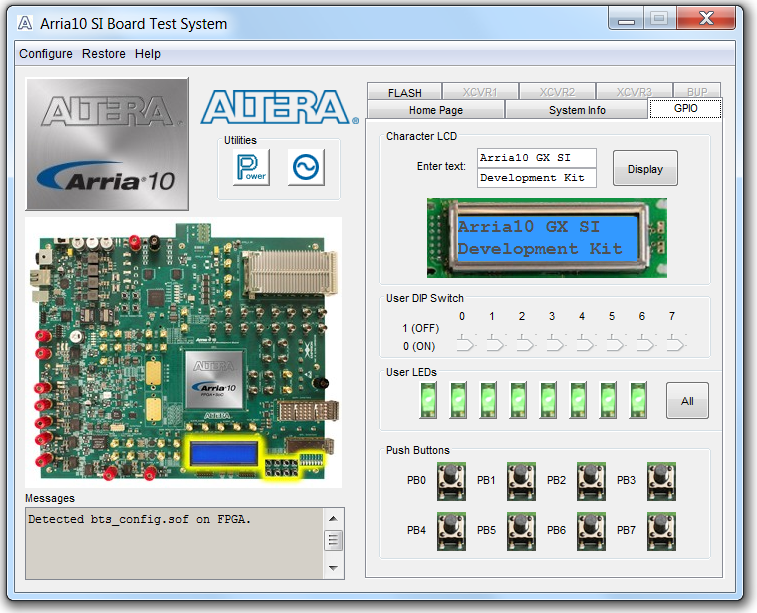757x613 pixels.
Task: Open the Configure menu
Action: (x=46, y=54)
